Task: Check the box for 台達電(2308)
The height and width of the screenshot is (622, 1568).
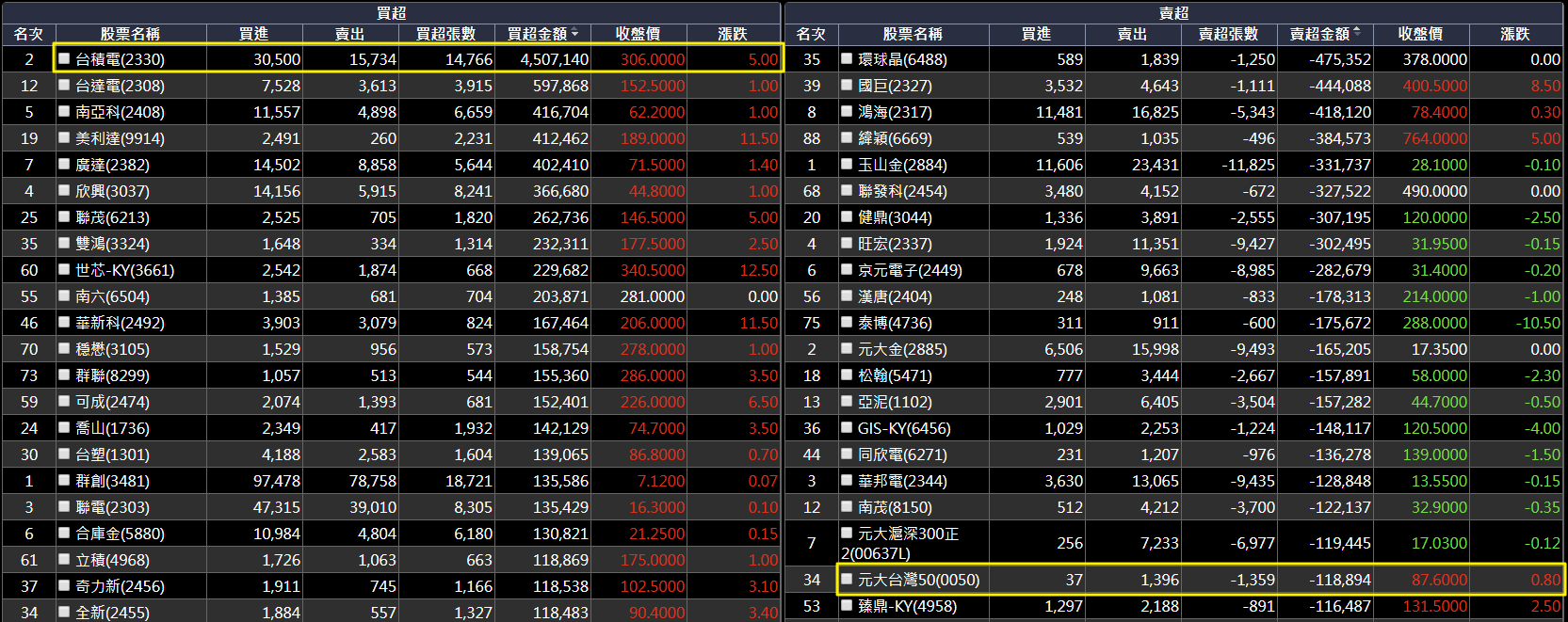Action: click(x=64, y=85)
